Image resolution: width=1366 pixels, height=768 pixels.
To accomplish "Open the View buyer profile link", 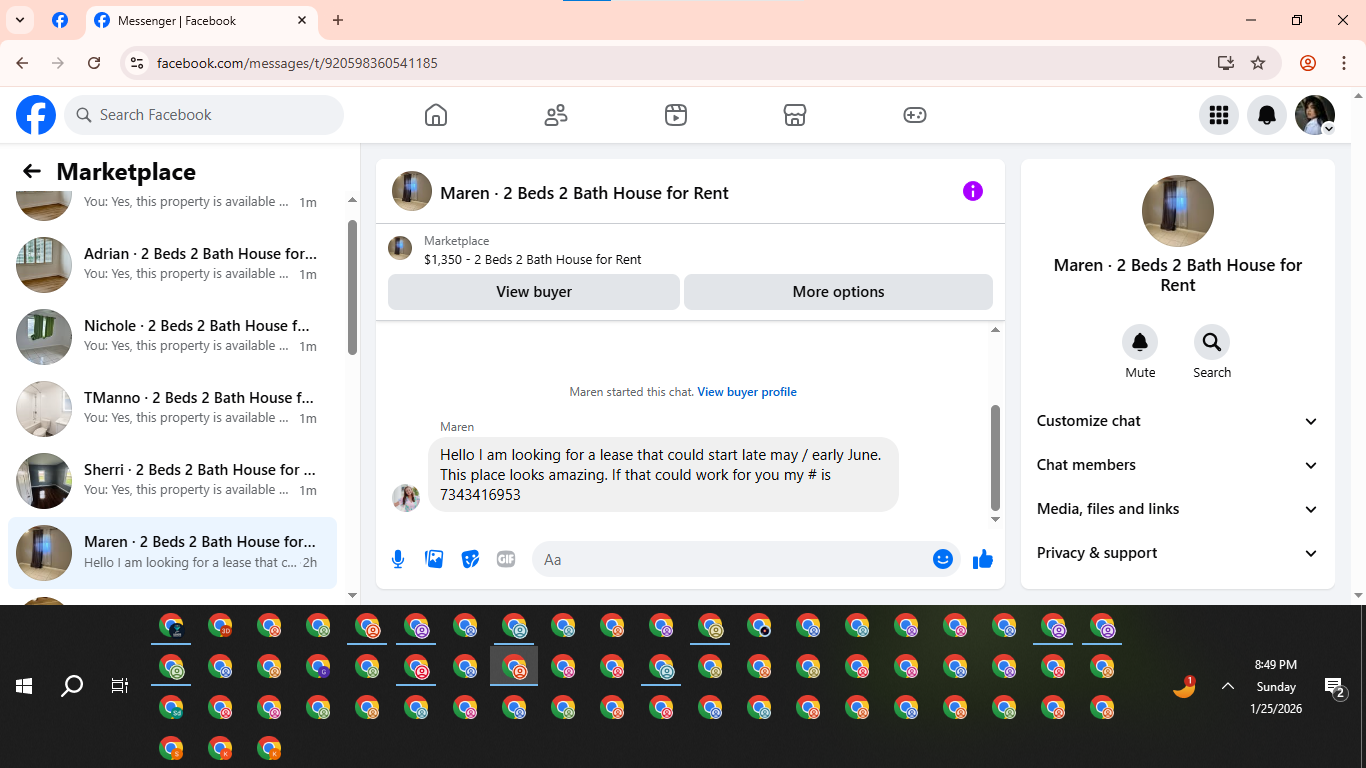I will [747, 392].
